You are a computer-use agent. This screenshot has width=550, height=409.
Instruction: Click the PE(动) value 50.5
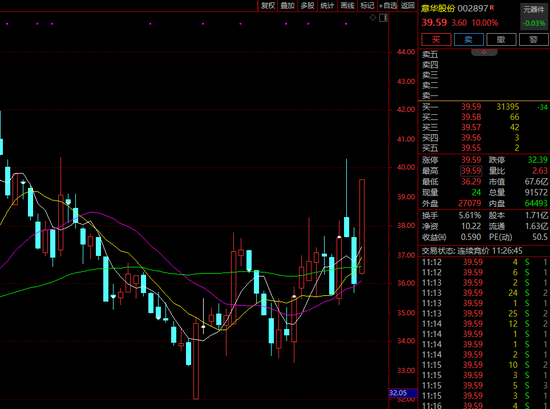[540, 237]
